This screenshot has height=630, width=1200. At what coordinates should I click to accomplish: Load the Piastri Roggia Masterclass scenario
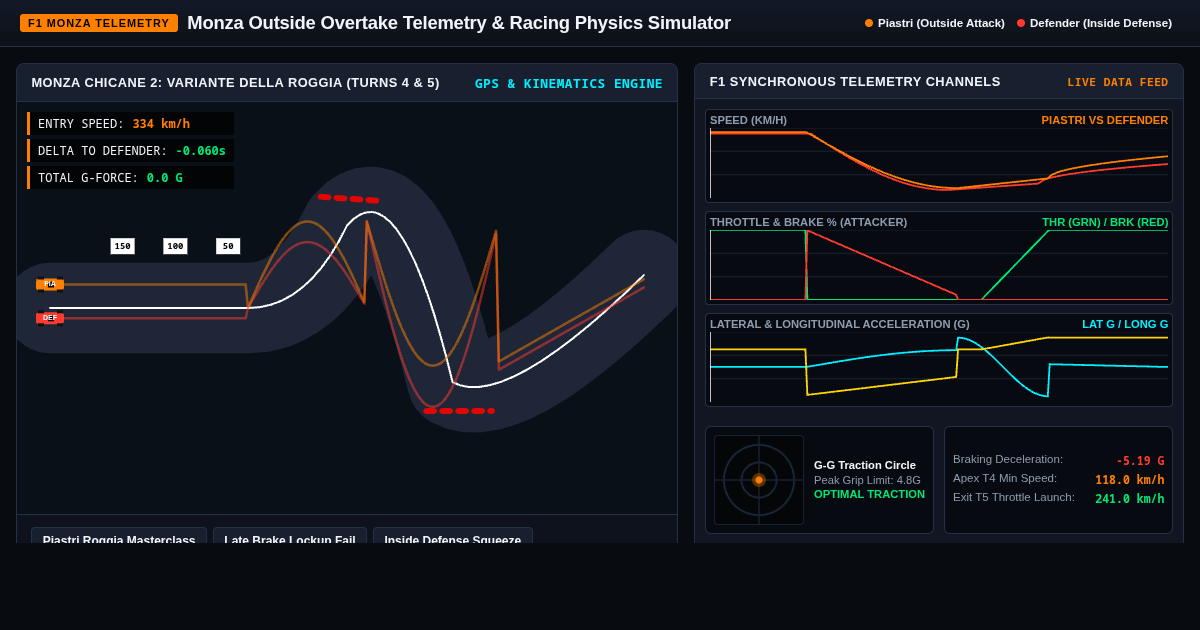click(x=119, y=536)
